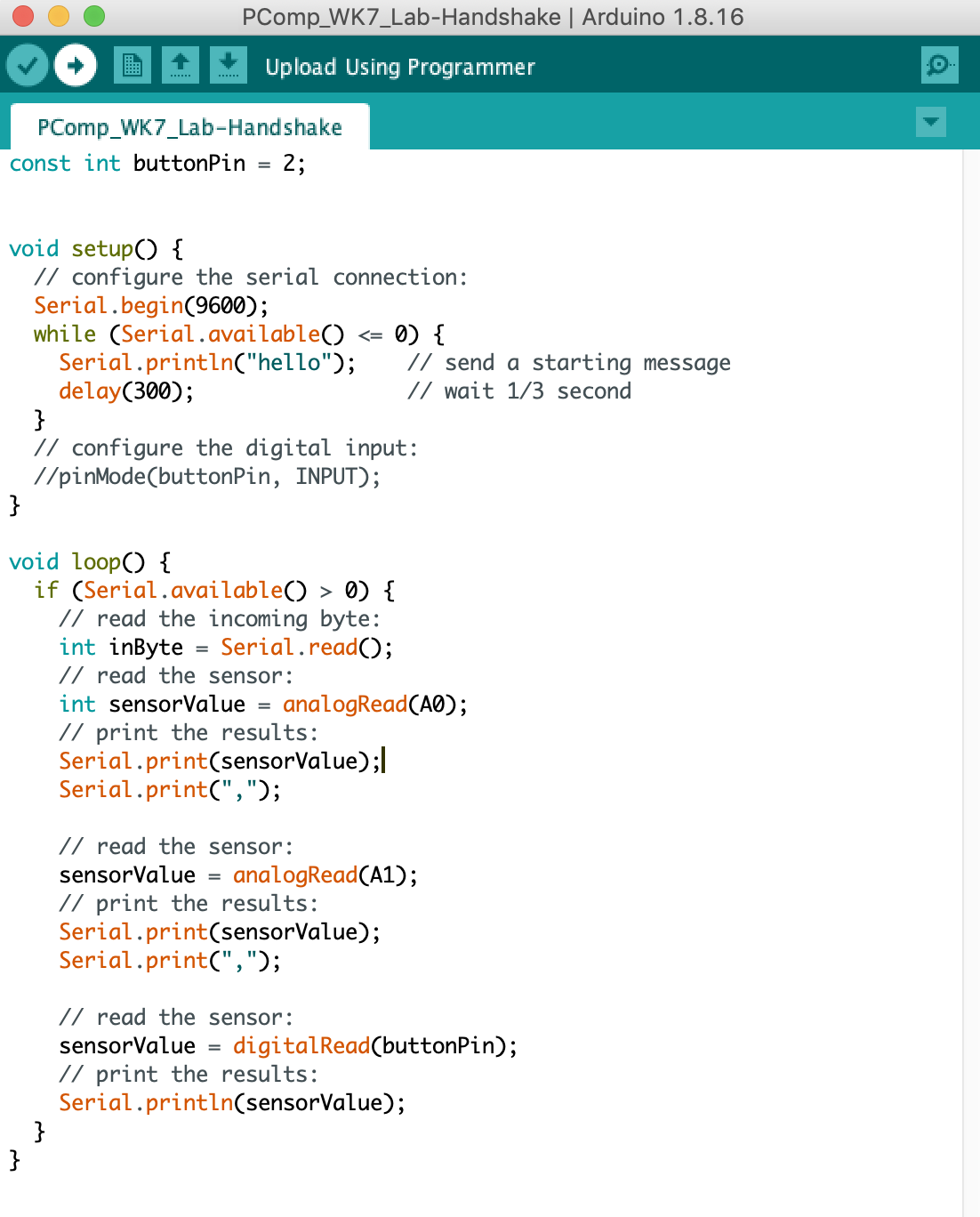Place cursor on the buttonPin declaration
This screenshot has height=1217, width=980.
[x=189, y=164]
